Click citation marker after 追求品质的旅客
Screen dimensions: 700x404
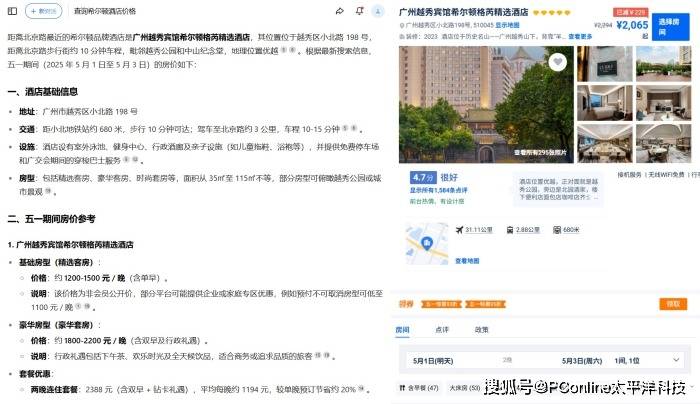(322, 355)
